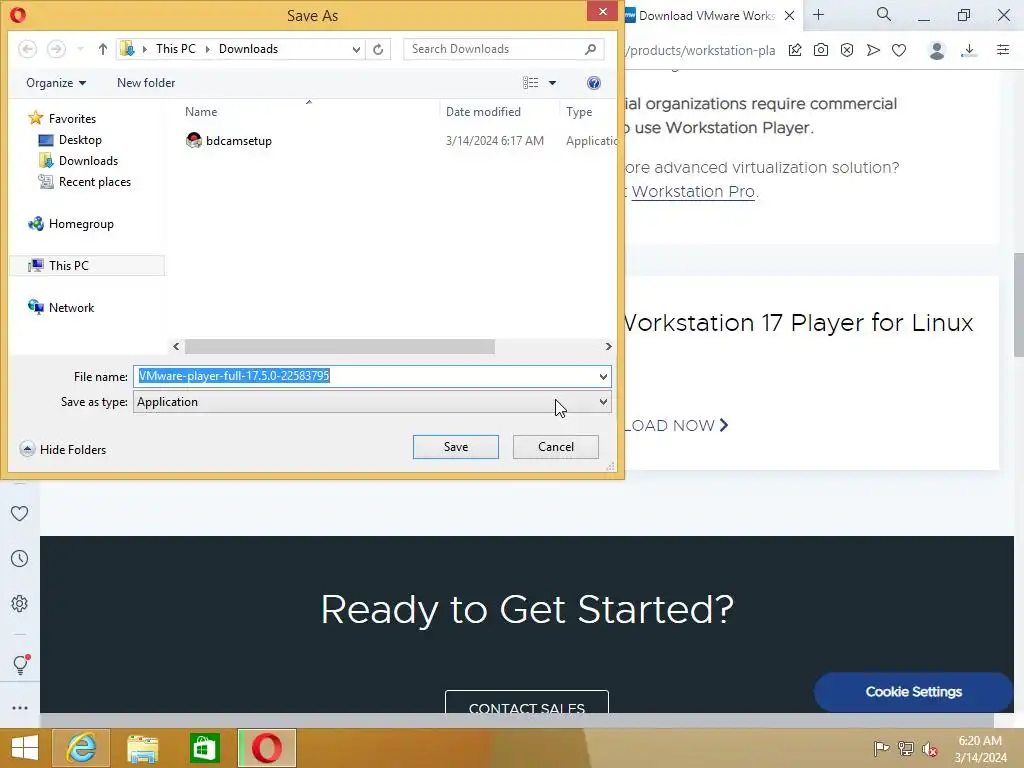Click the file list scroll right arrow
This screenshot has height=768, width=1024.
pyautogui.click(x=608, y=347)
